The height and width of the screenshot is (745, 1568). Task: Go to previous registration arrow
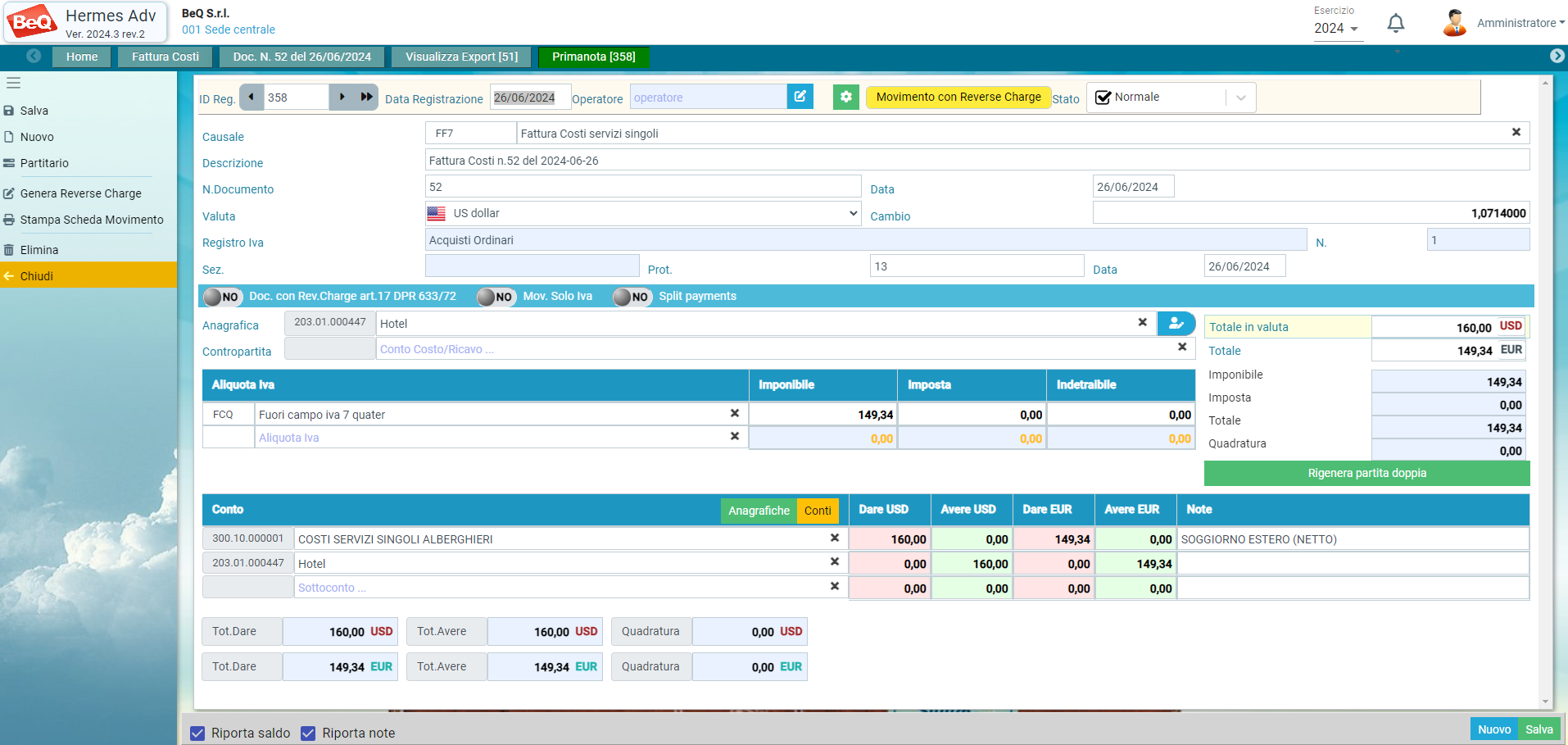(252, 97)
